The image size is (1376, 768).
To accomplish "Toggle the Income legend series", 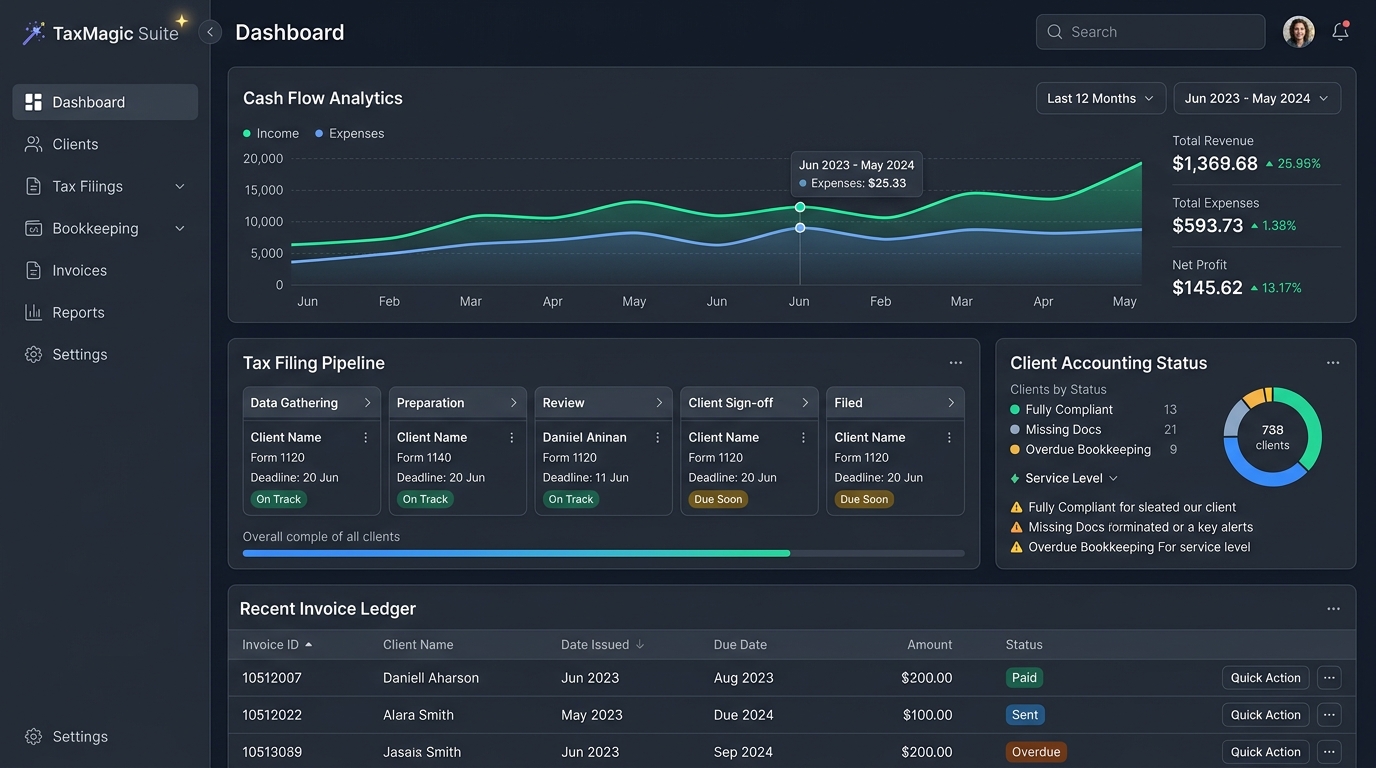I will (x=271, y=133).
